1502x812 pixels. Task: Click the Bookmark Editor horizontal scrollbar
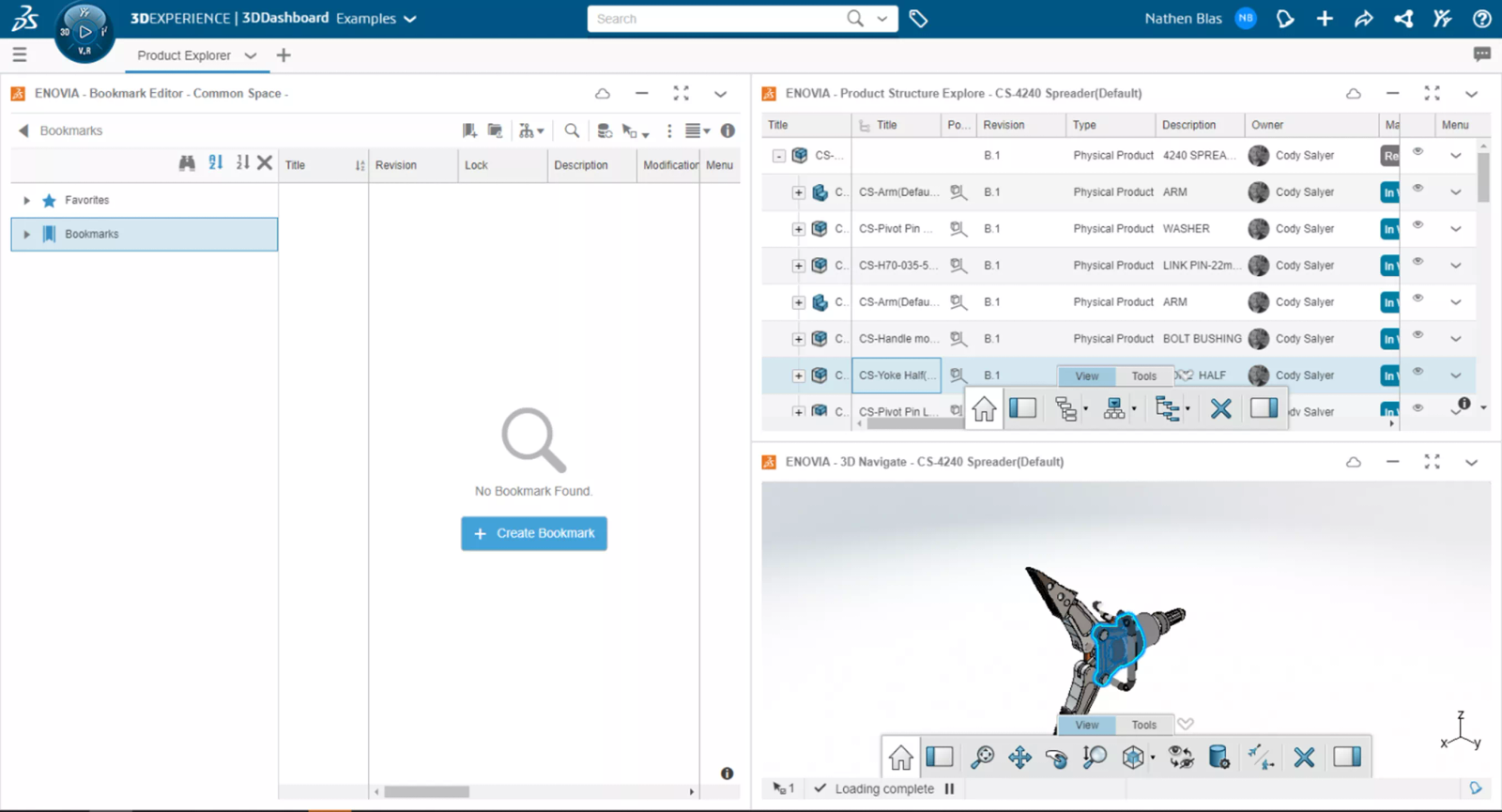click(x=426, y=791)
